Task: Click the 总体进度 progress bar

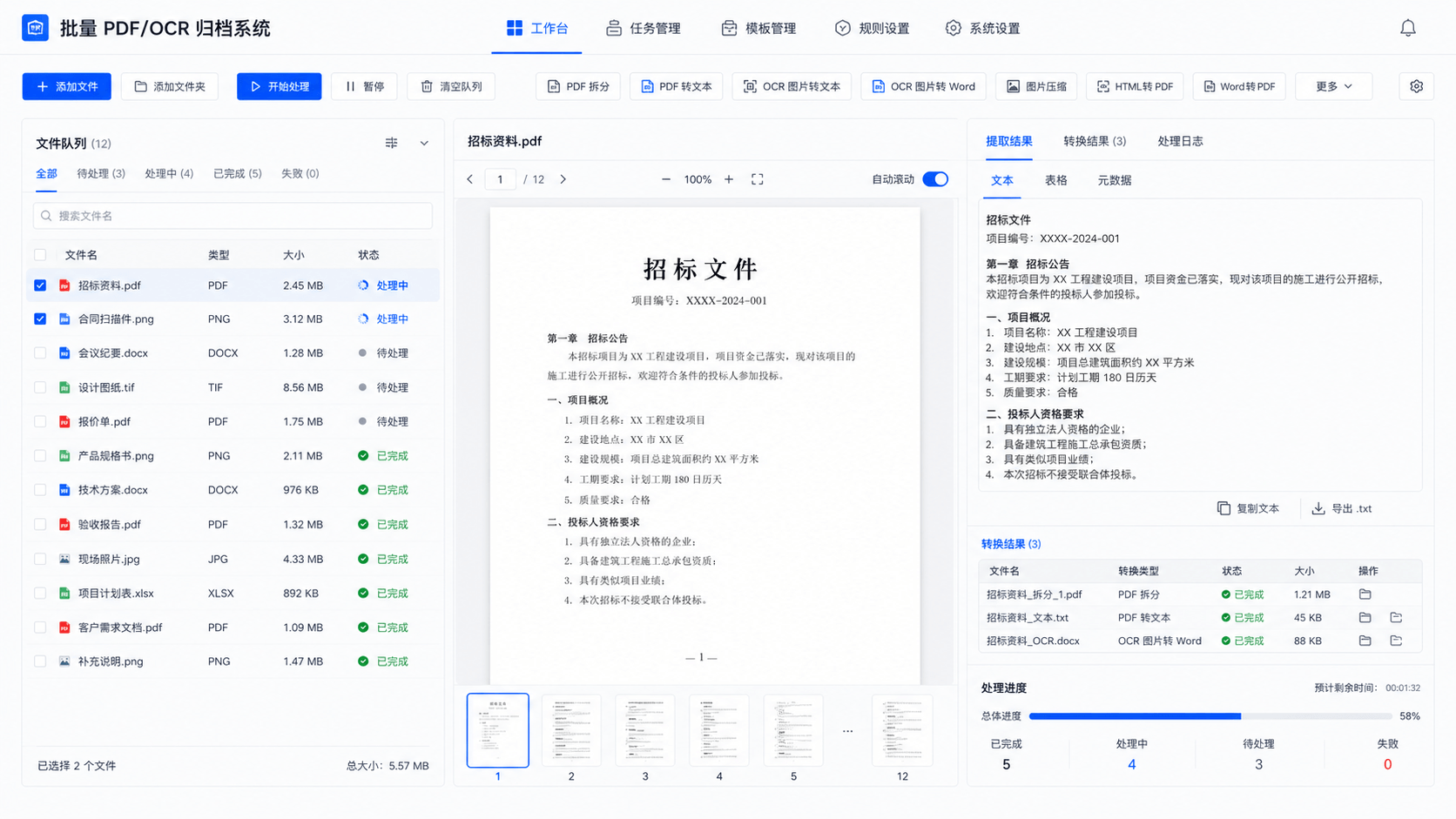Action: pyautogui.click(x=1210, y=716)
